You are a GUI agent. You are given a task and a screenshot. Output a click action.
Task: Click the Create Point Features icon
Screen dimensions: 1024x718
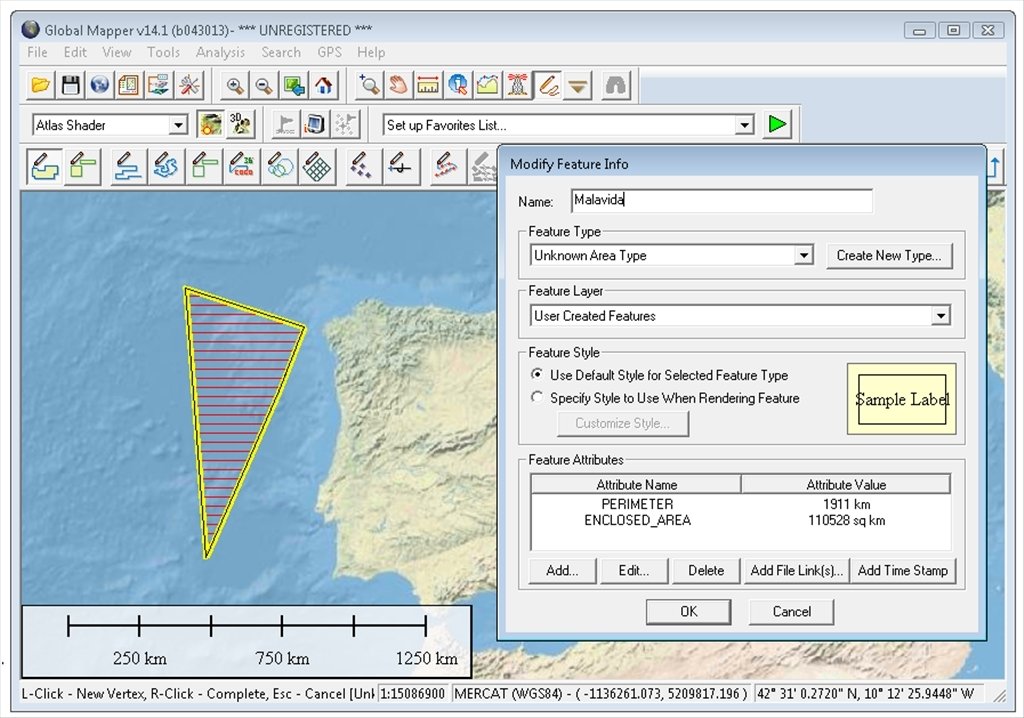click(361, 166)
